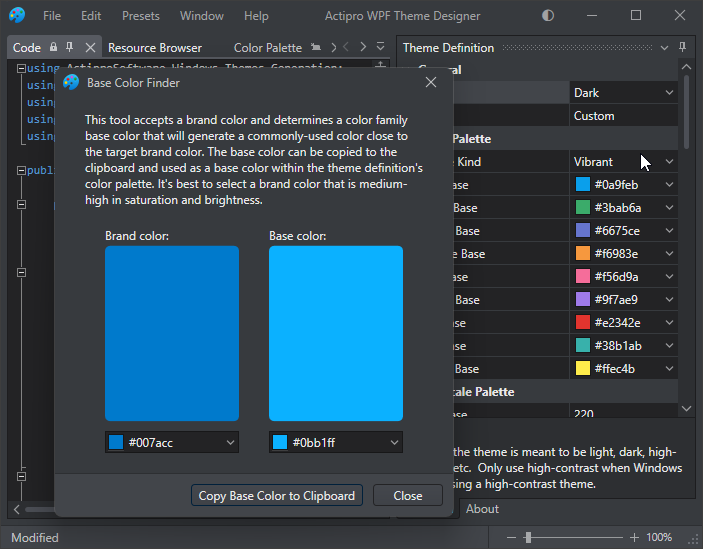The height and width of the screenshot is (549, 703).
Task: Open the #0a9feb color dropdown arrow
Action: 669,185
